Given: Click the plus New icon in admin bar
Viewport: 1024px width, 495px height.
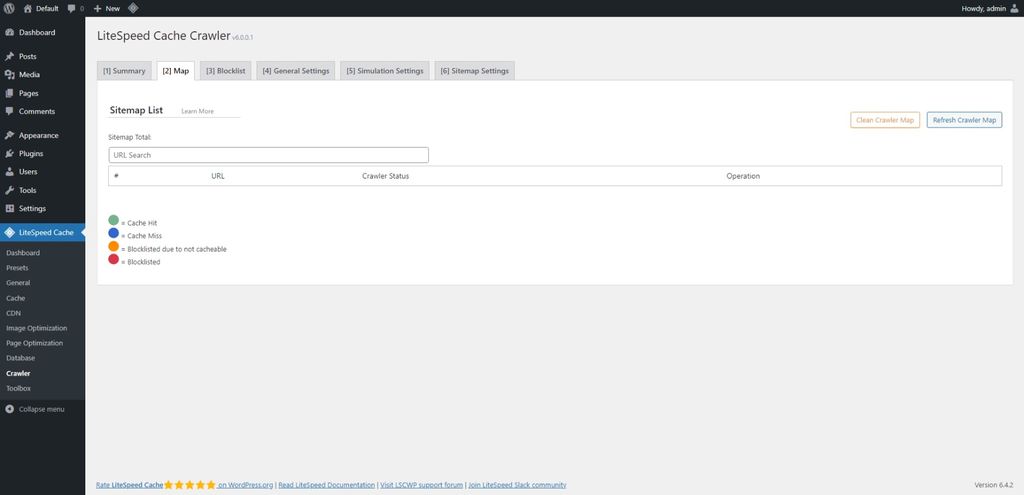Looking at the screenshot, I should click(97, 8).
